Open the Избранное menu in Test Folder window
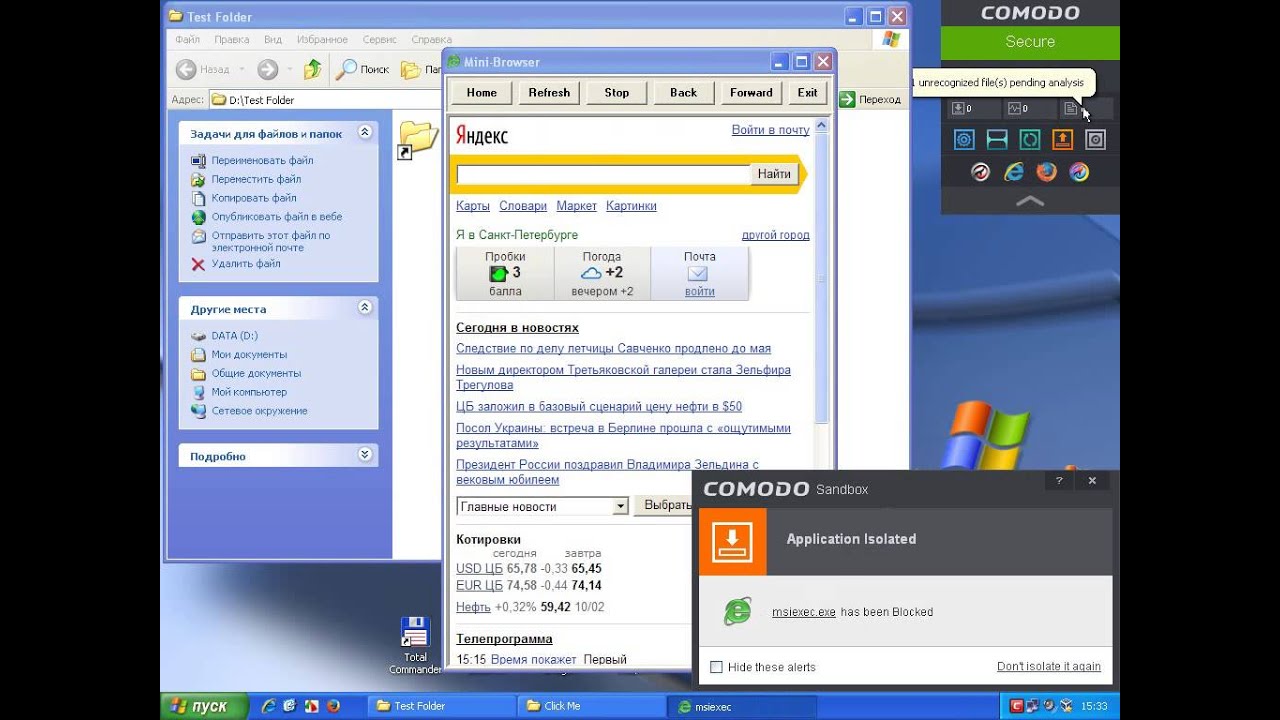The image size is (1280, 720). coord(322,40)
